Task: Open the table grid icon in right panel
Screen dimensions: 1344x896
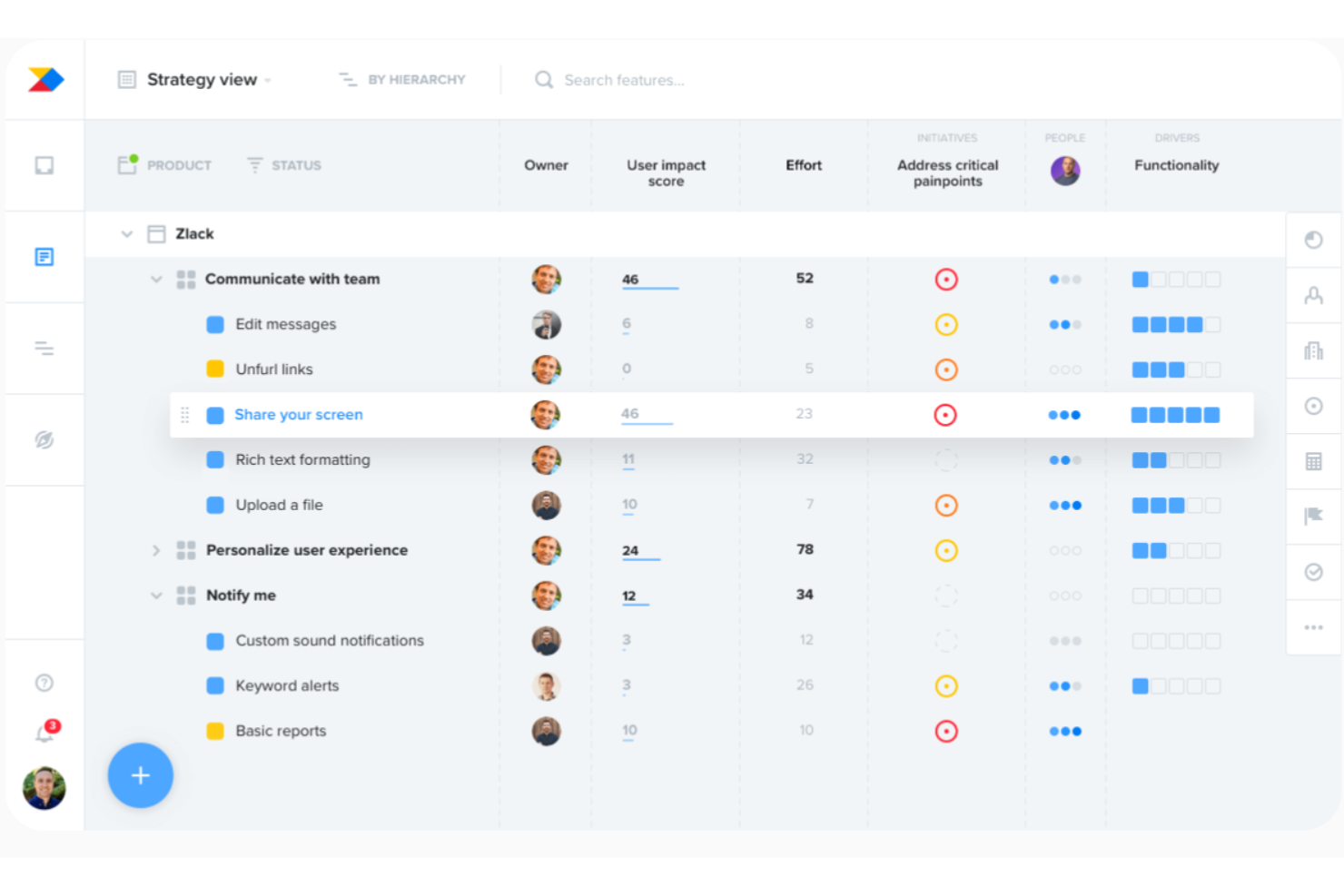Action: tap(1313, 461)
